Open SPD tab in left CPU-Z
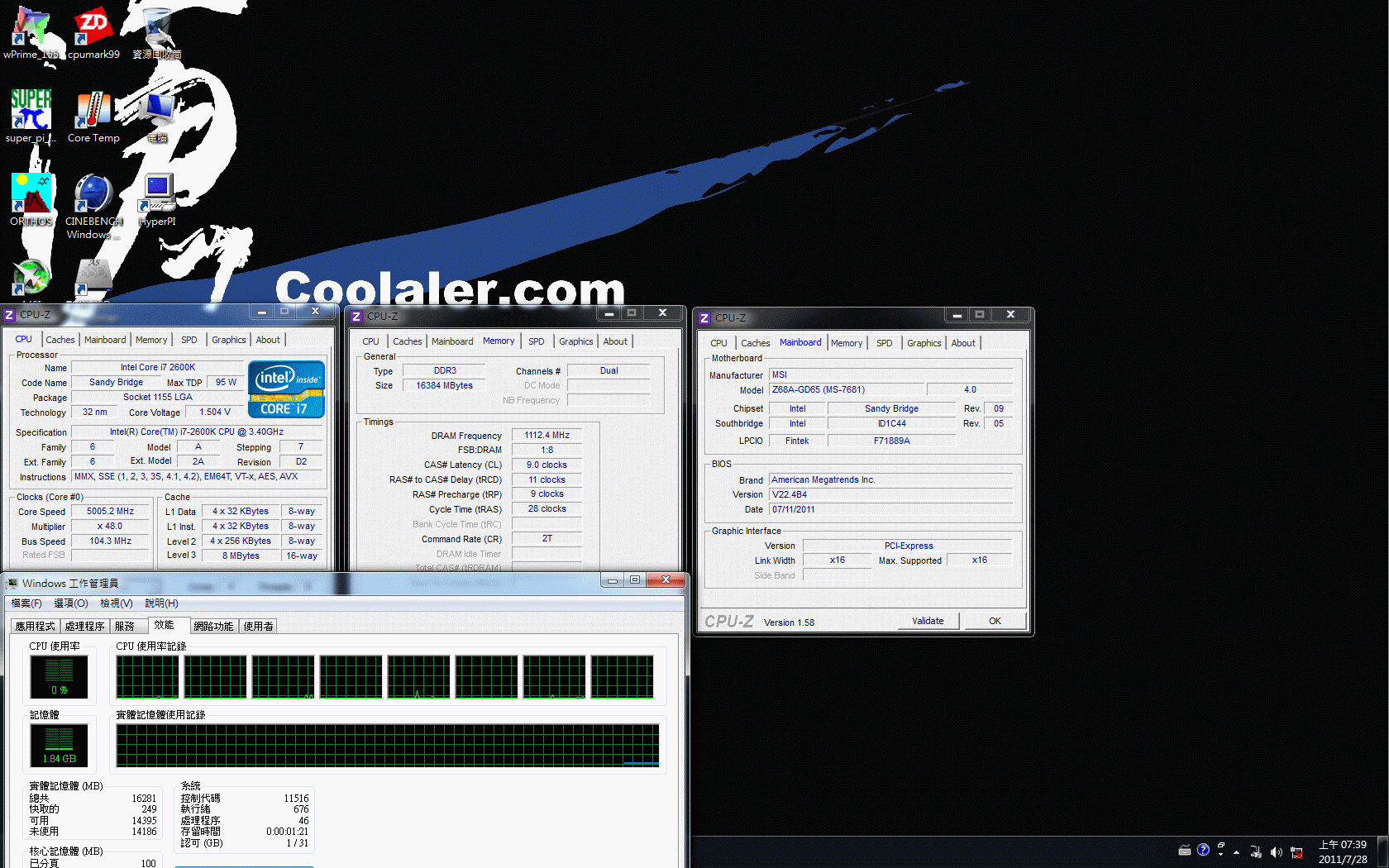Screen dimensions: 1389x868 tap(189, 340)
